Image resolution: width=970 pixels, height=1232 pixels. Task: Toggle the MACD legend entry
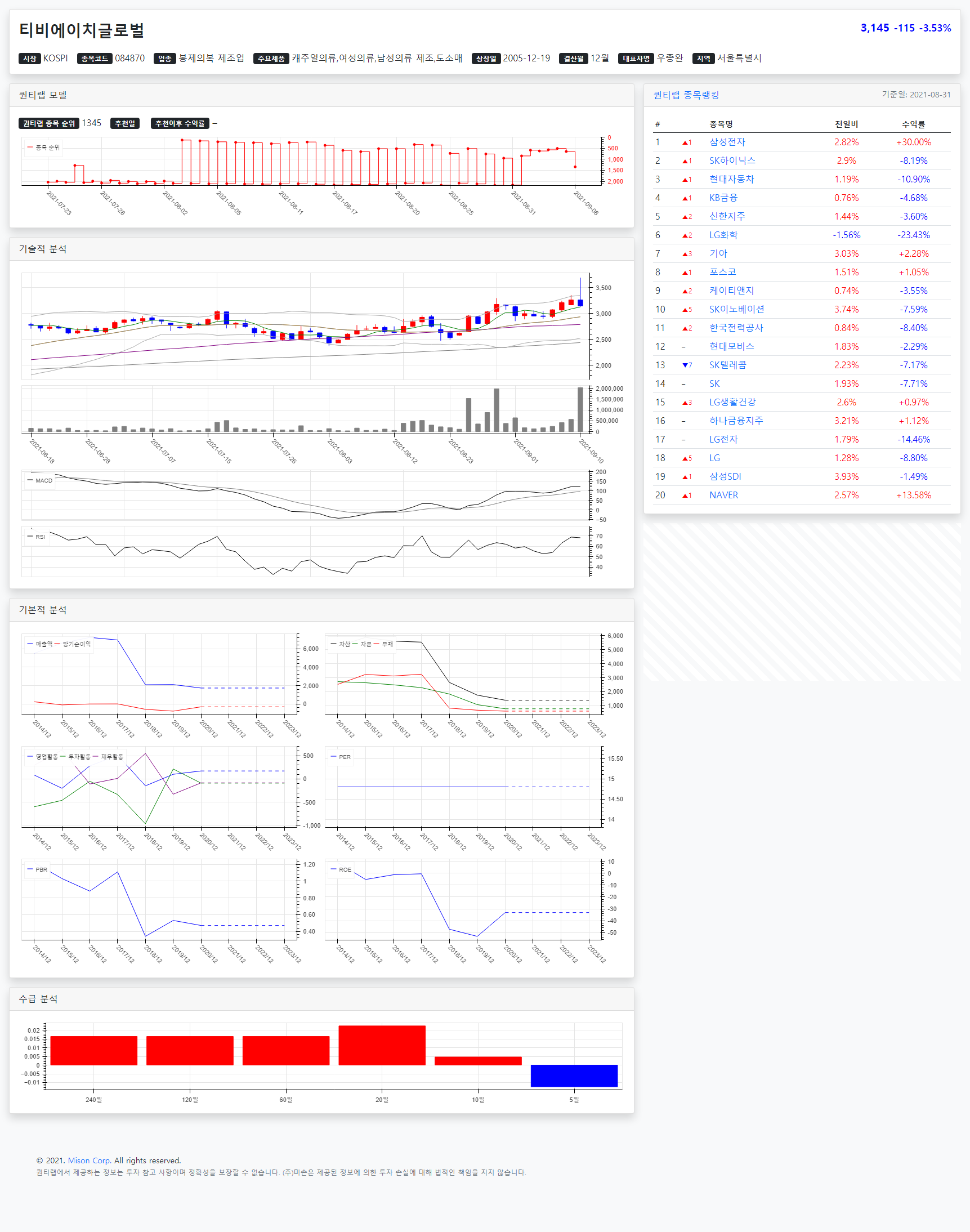click(x=41, y=480)
